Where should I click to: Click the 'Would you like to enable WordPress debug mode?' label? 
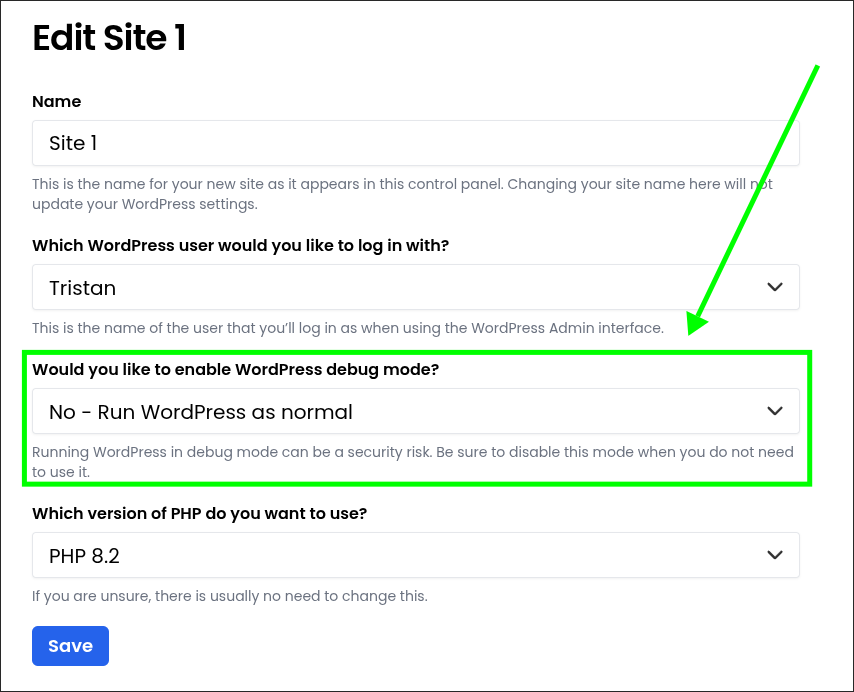(x=235, y=370)
